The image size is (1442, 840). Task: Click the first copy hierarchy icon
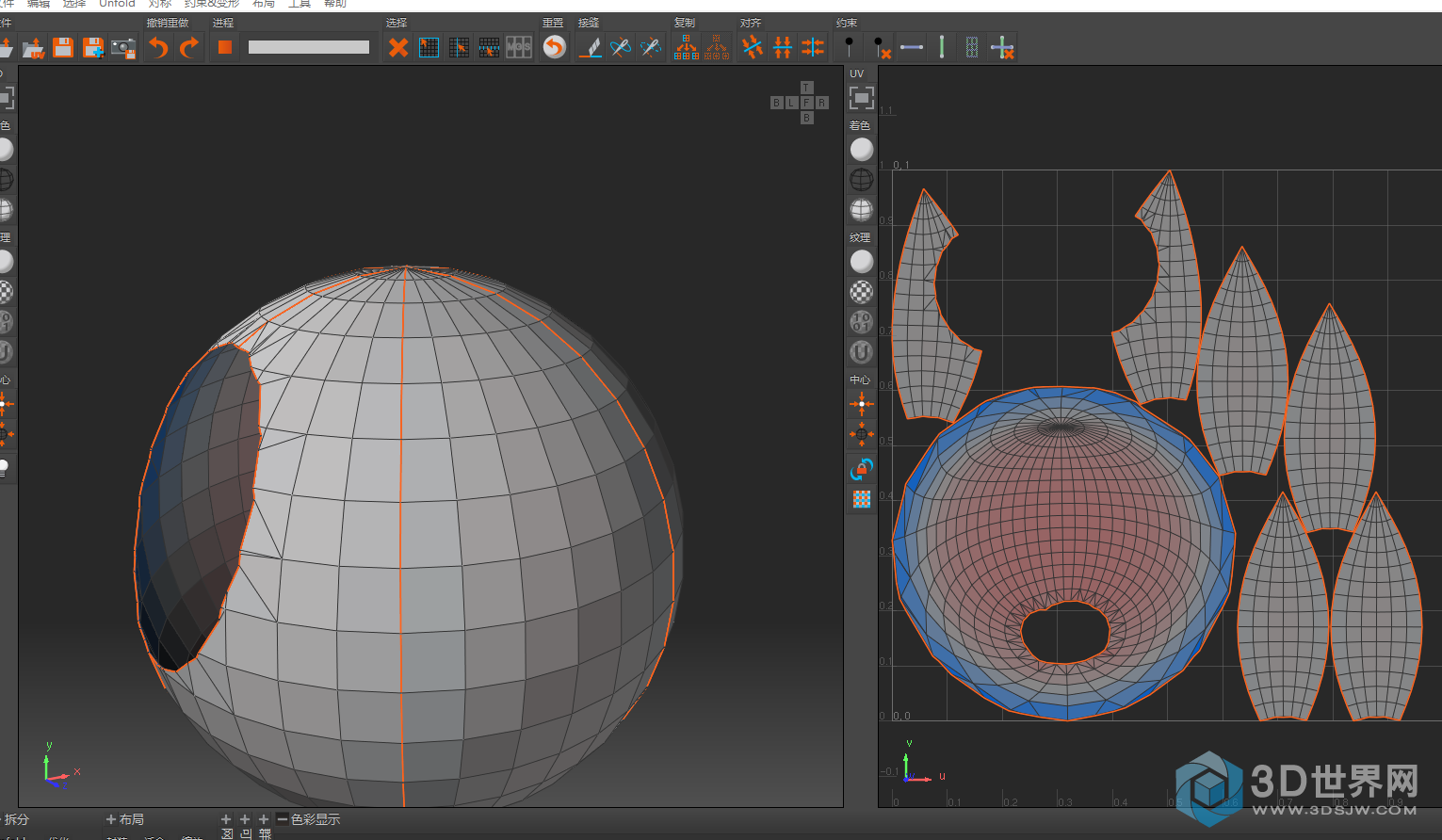(x=687, y=47)
